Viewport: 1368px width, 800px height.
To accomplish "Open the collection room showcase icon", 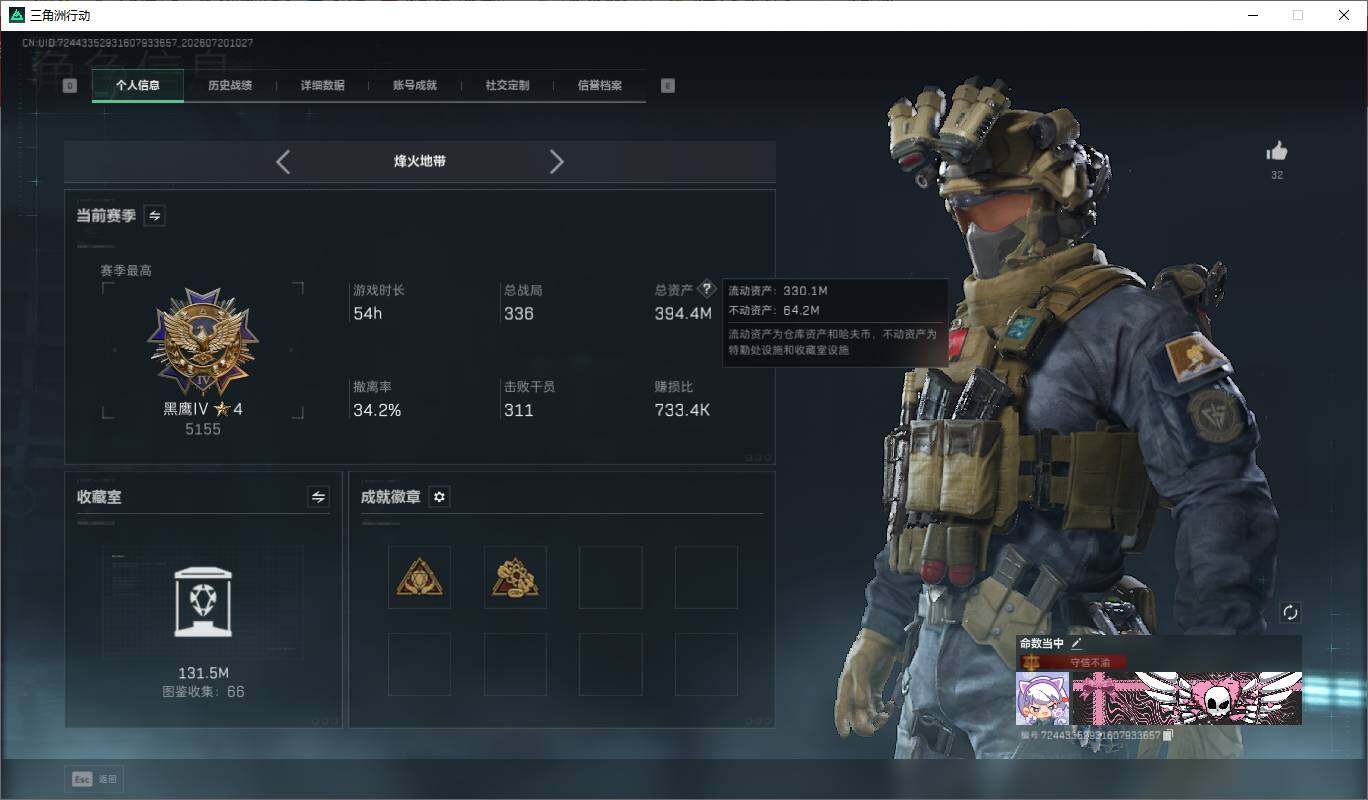I will point(203,601).
